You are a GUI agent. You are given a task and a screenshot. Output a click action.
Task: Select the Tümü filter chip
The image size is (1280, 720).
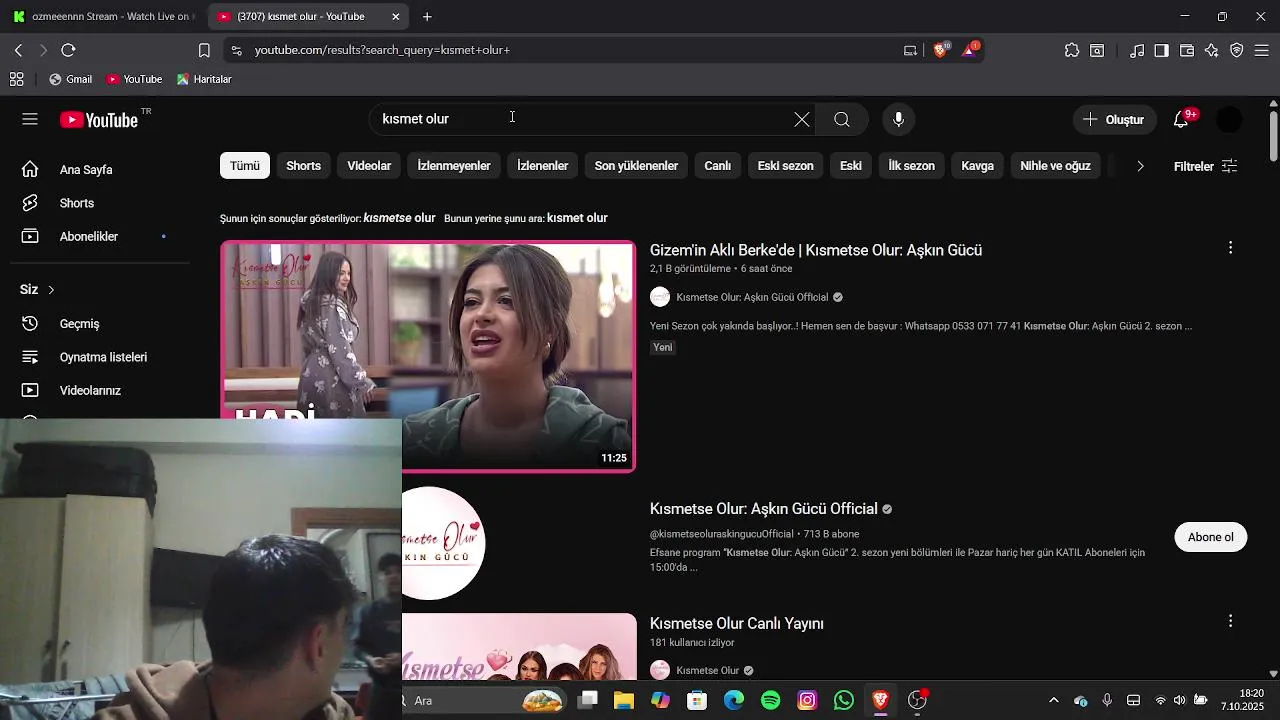pos(245,166)
